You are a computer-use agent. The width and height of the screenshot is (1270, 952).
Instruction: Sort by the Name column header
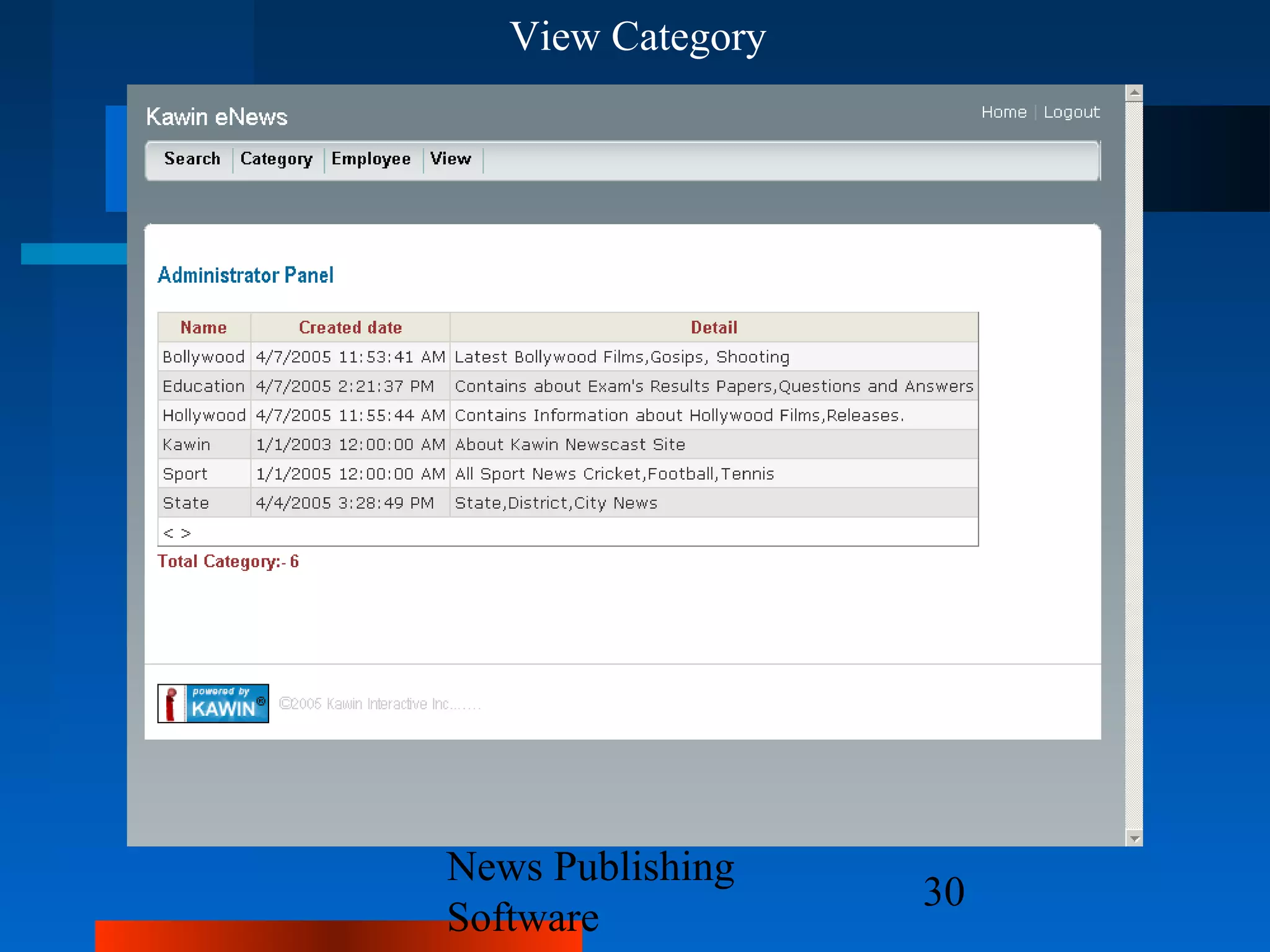[x=203, y=328]
